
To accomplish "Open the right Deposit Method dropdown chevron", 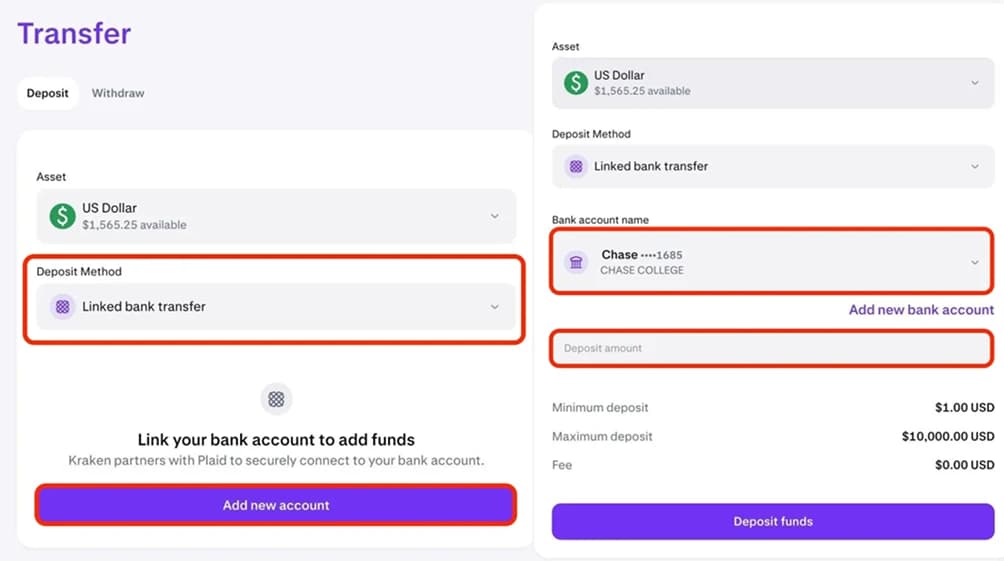I will (975, 166).
